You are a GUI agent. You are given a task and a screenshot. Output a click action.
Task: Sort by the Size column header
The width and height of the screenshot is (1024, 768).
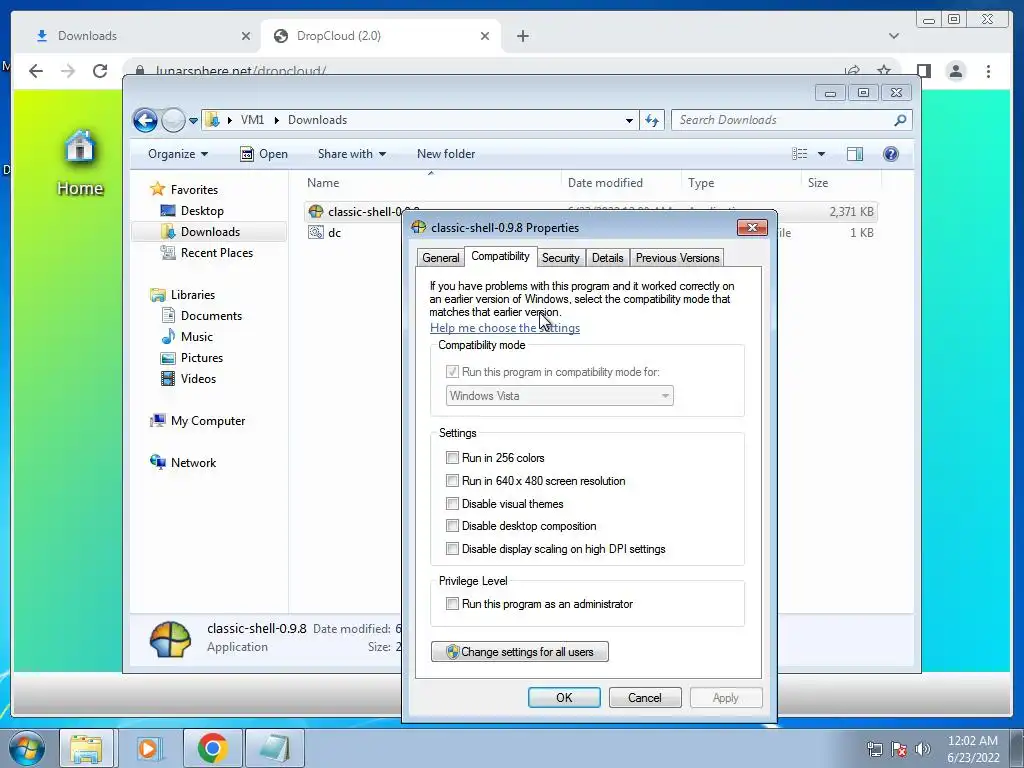tap(841, 183)
